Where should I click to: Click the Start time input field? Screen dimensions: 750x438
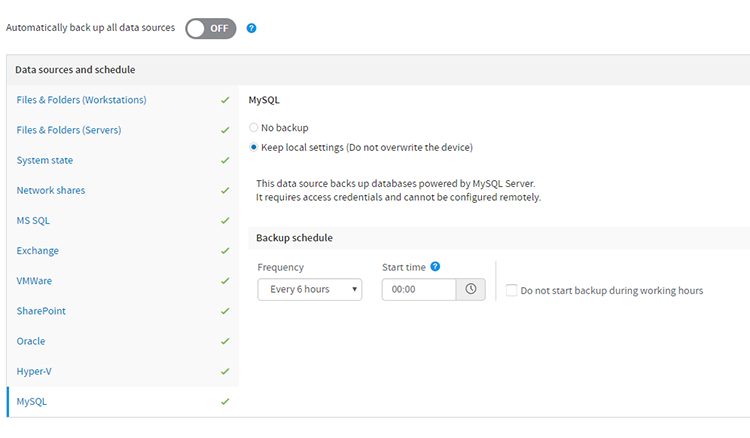[x=419, y=290]
